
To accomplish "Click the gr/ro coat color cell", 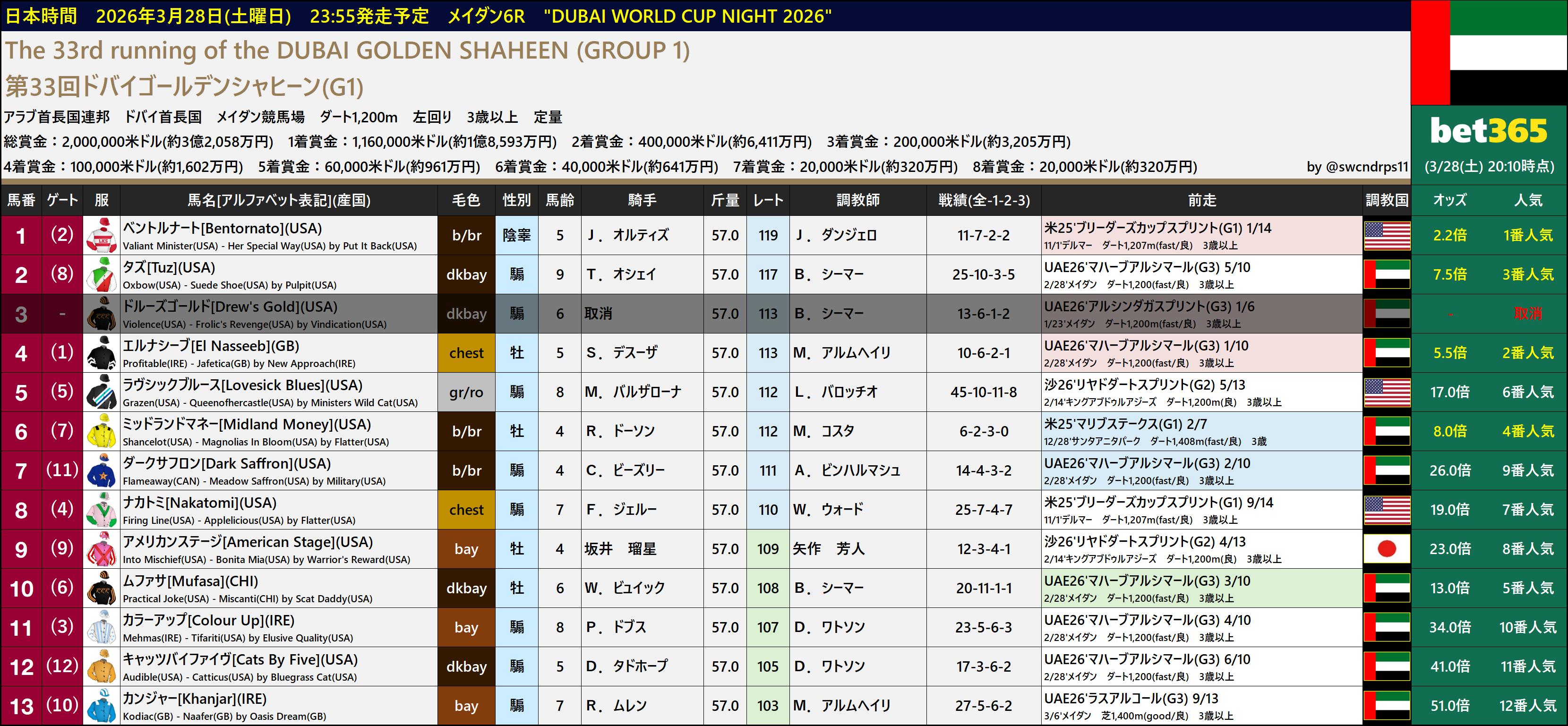I will pos(466,393).
